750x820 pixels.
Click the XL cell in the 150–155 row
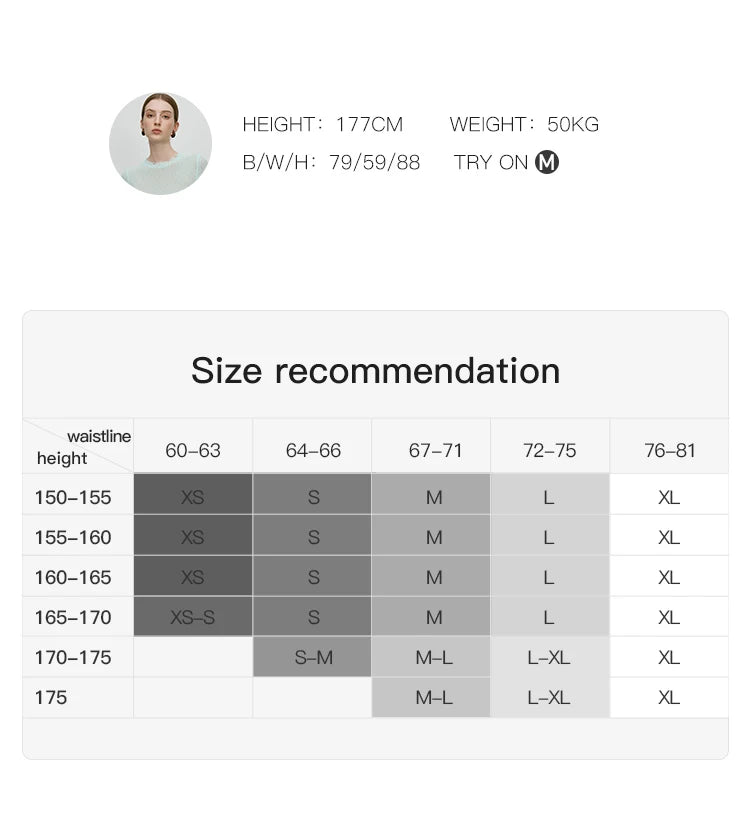(669, 497)
